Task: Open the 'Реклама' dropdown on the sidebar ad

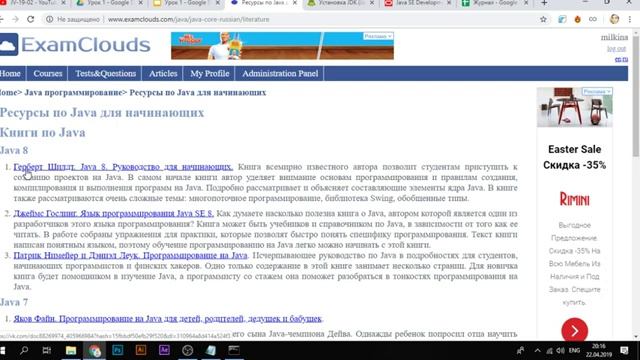Action: point(597,91)
